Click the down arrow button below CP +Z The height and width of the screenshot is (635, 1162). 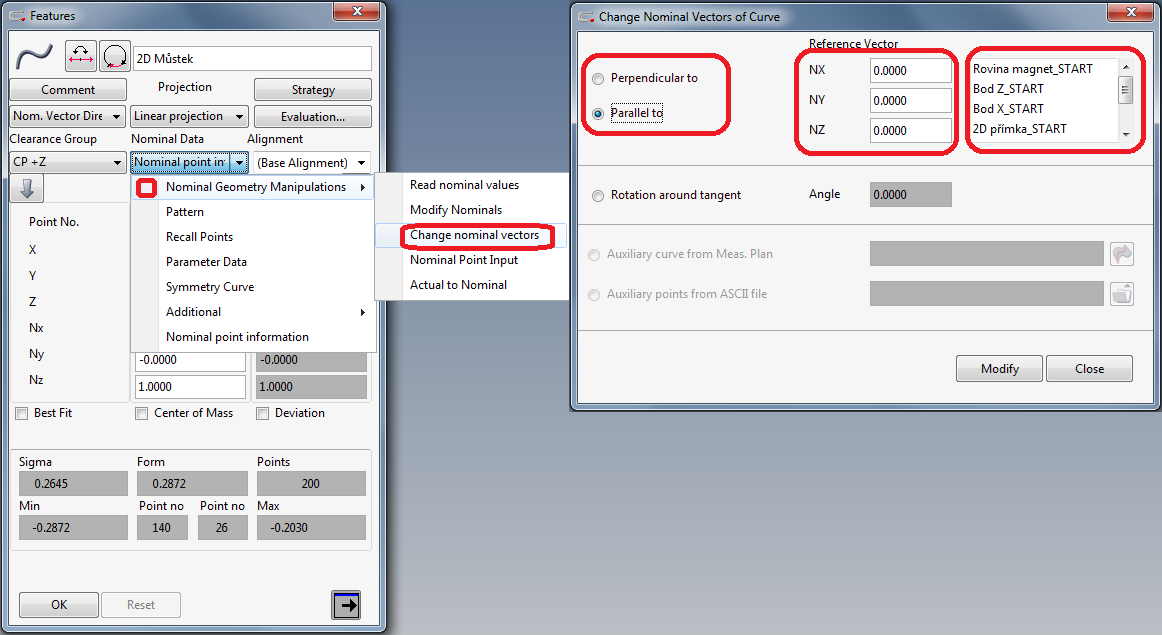[x=27, y=188]
